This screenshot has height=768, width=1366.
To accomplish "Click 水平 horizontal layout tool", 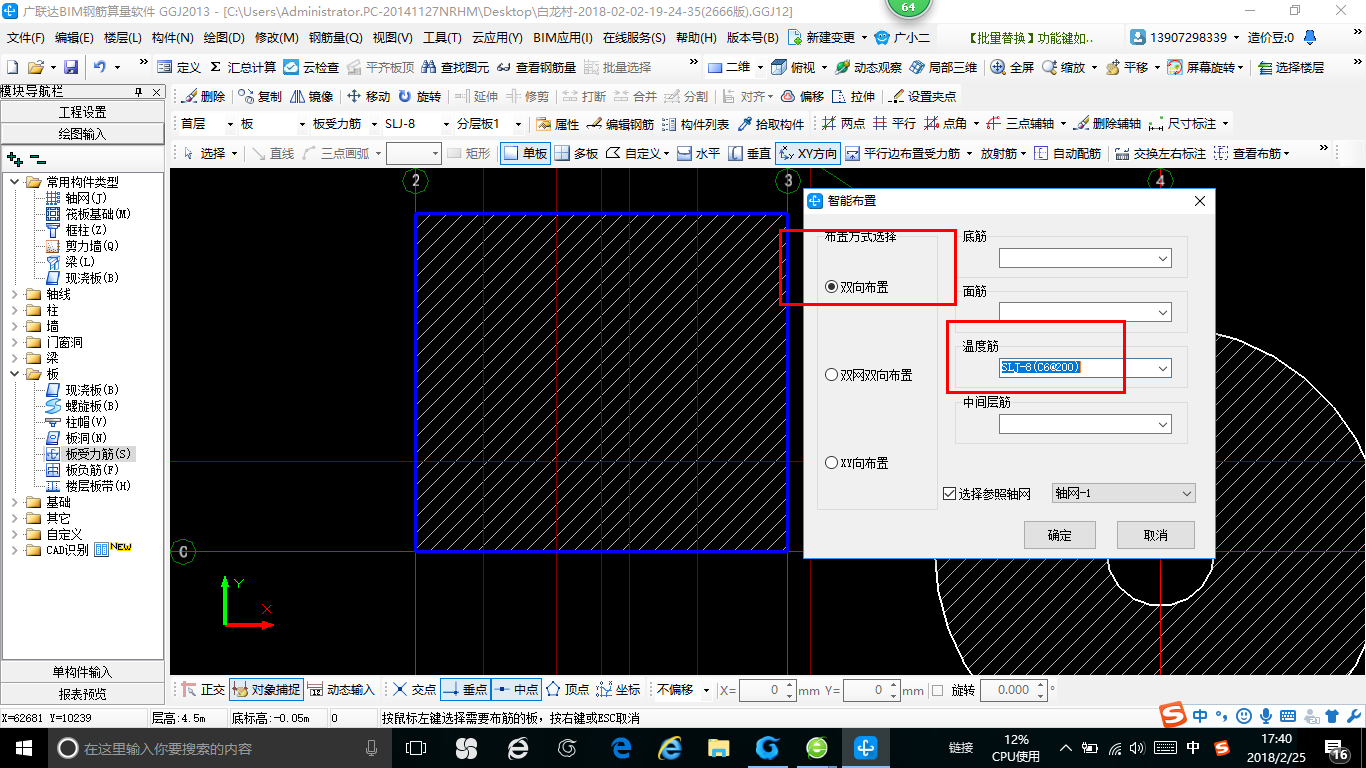I will pos(698,153).
